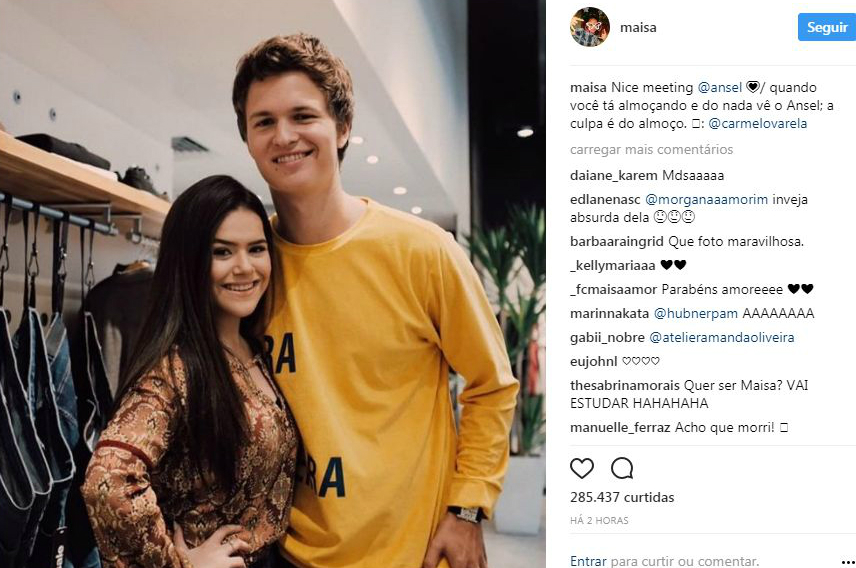Open thesabrinamorais commenter profile
This screenshot has width=856, height=568.
point(625,386)
